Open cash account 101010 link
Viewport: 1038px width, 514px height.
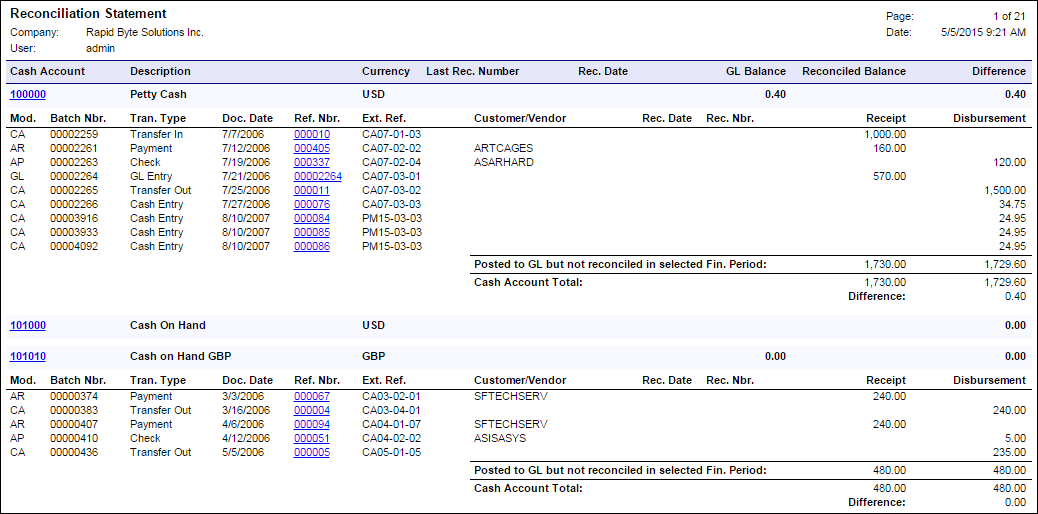click(x=28, y=356)
